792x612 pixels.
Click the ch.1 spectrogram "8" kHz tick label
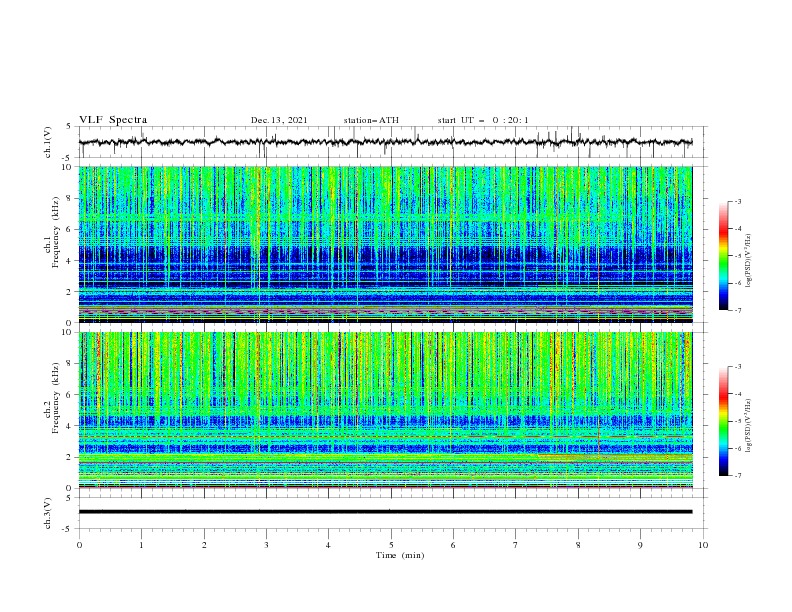point(70,198)
